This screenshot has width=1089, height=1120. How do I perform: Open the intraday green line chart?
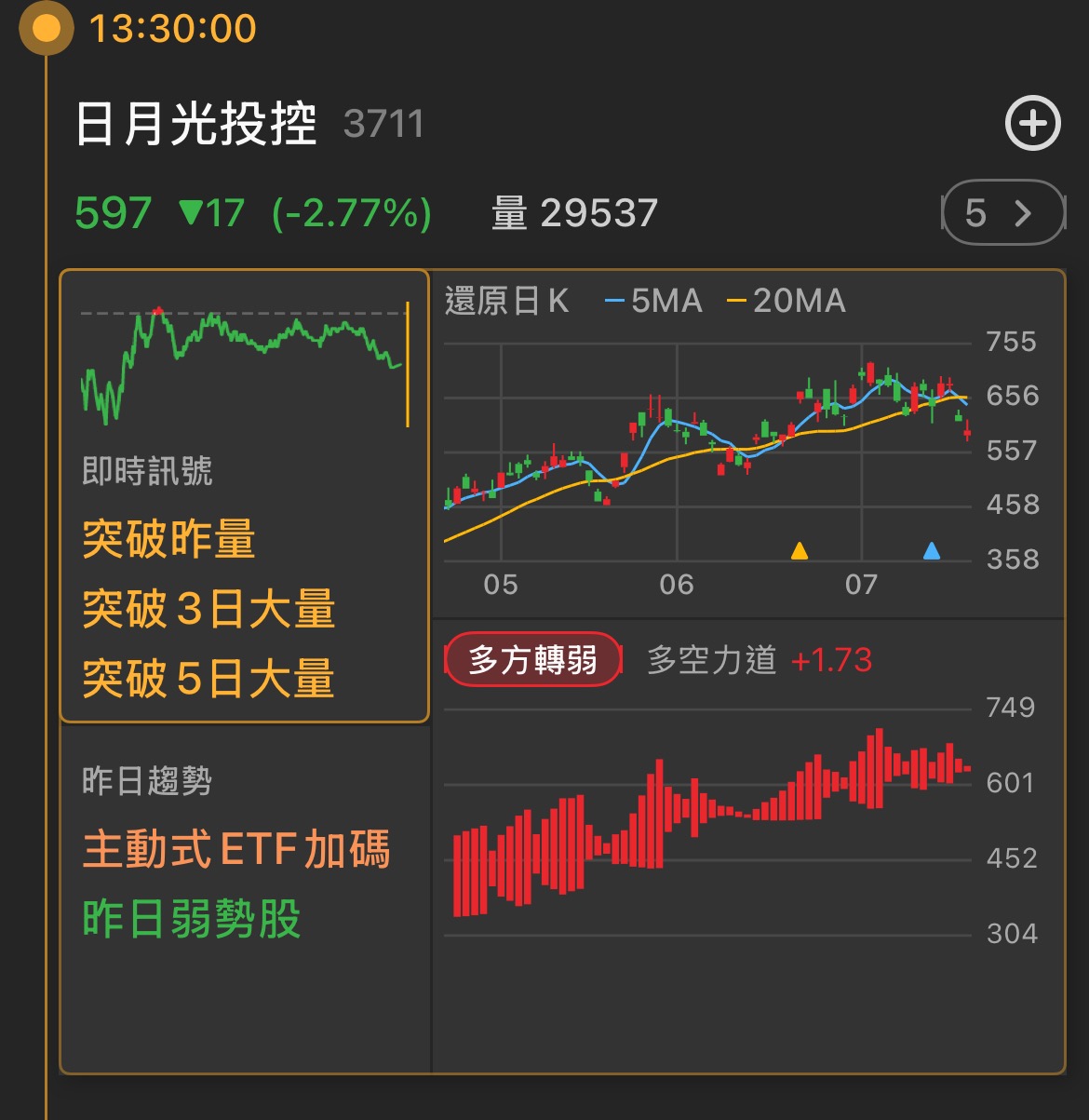tap(246, 365)
